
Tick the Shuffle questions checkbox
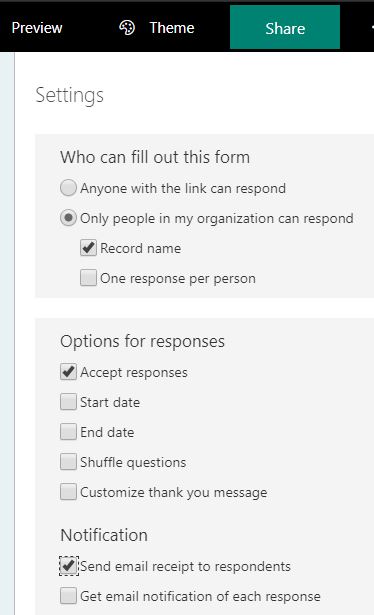click(x=68, y=462)
